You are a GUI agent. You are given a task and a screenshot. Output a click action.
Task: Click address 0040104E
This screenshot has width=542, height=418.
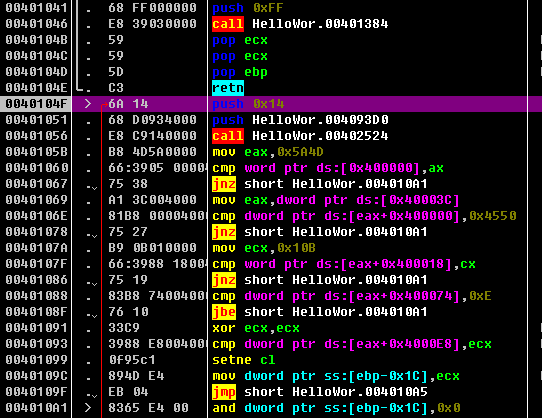tap(36, 88)
